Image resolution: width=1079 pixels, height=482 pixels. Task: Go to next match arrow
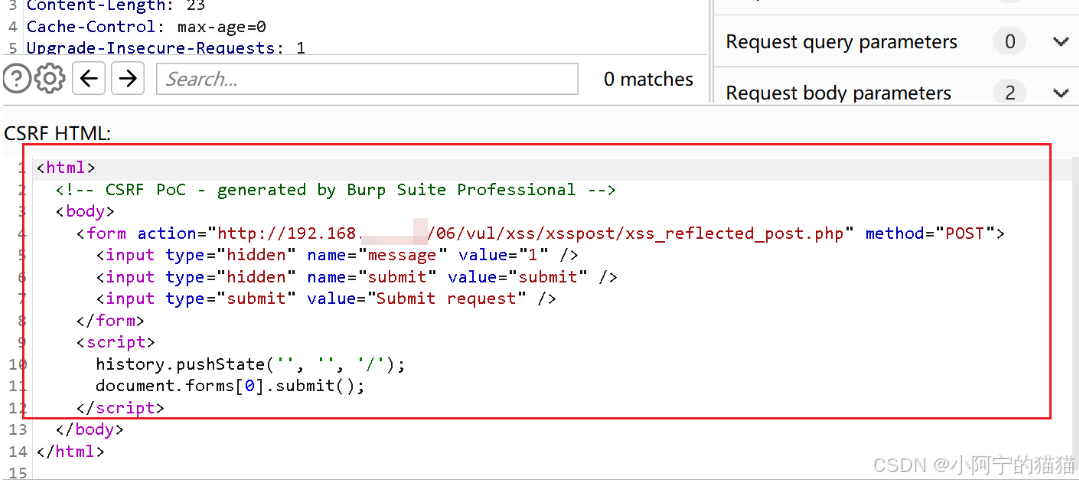tap(127, 78)
